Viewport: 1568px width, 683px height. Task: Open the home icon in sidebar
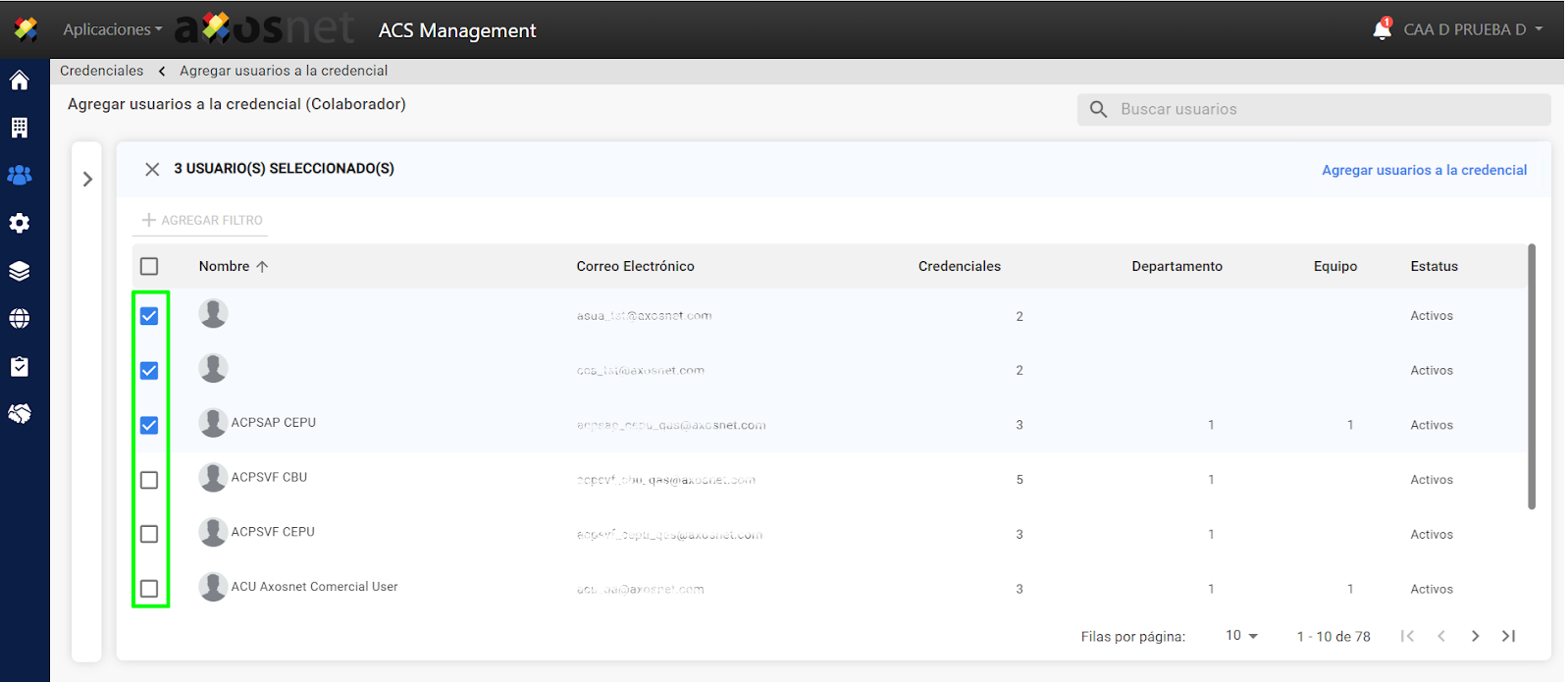(20, 80)
